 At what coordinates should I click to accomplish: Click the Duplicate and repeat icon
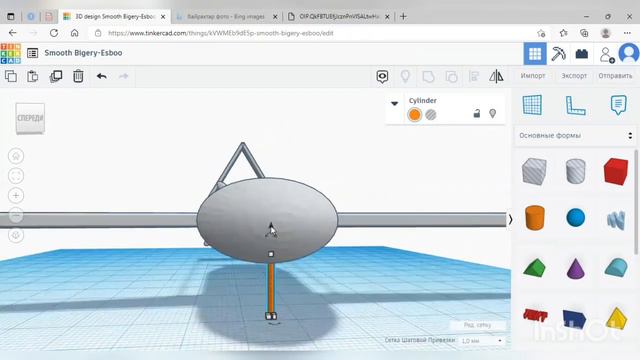(56, 76)
